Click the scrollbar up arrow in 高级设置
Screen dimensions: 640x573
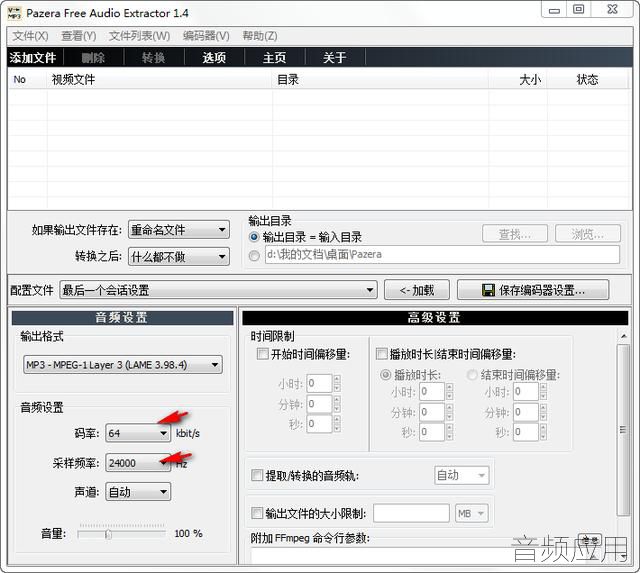click(x=623, y=336)
